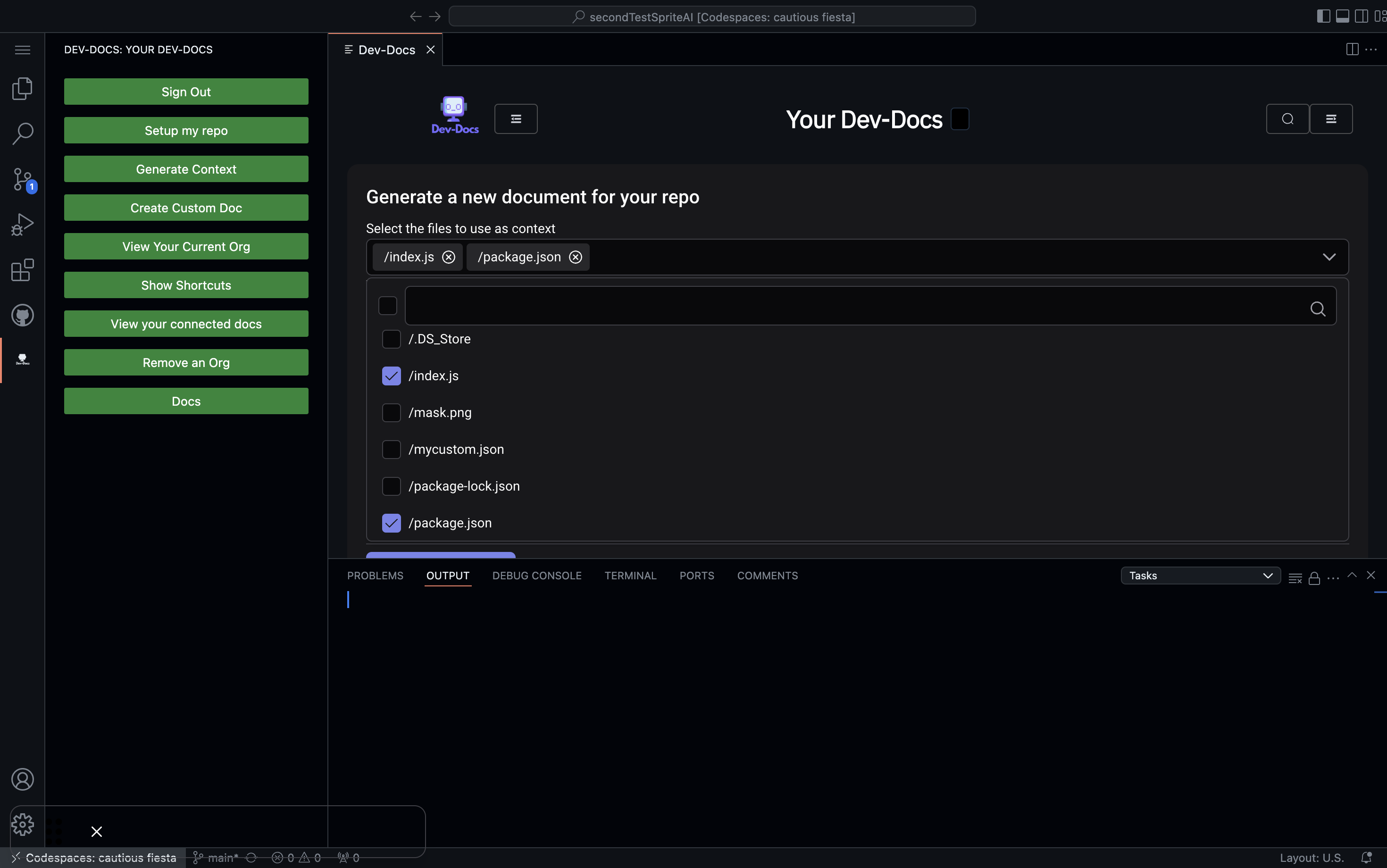Viewport: 1387px width, 868px height.
Task: Check the /mask.png file checkbox
Action: pyautogui.click(x=391, y=412)
